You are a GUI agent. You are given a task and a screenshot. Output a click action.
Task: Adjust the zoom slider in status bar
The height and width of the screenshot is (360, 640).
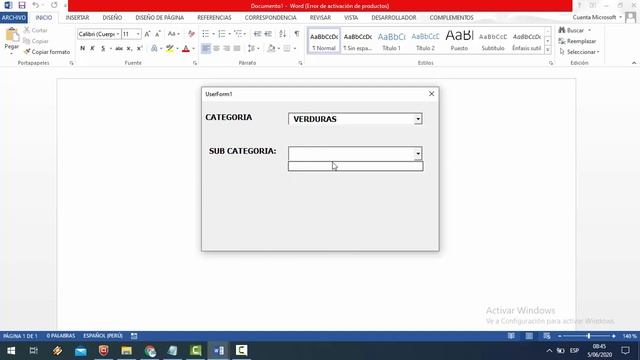point(588,336)
